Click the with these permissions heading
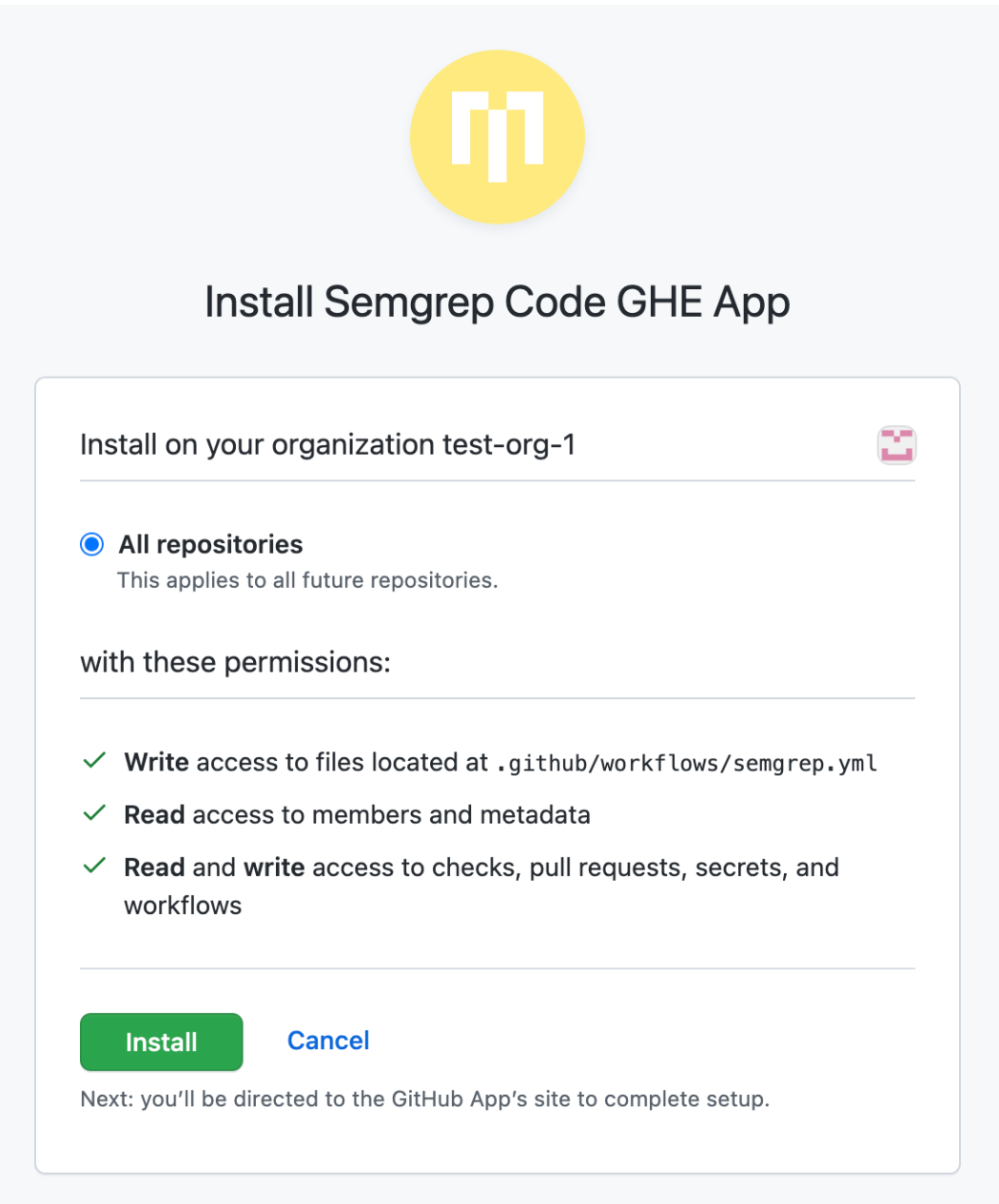 [x=234, y=662]
